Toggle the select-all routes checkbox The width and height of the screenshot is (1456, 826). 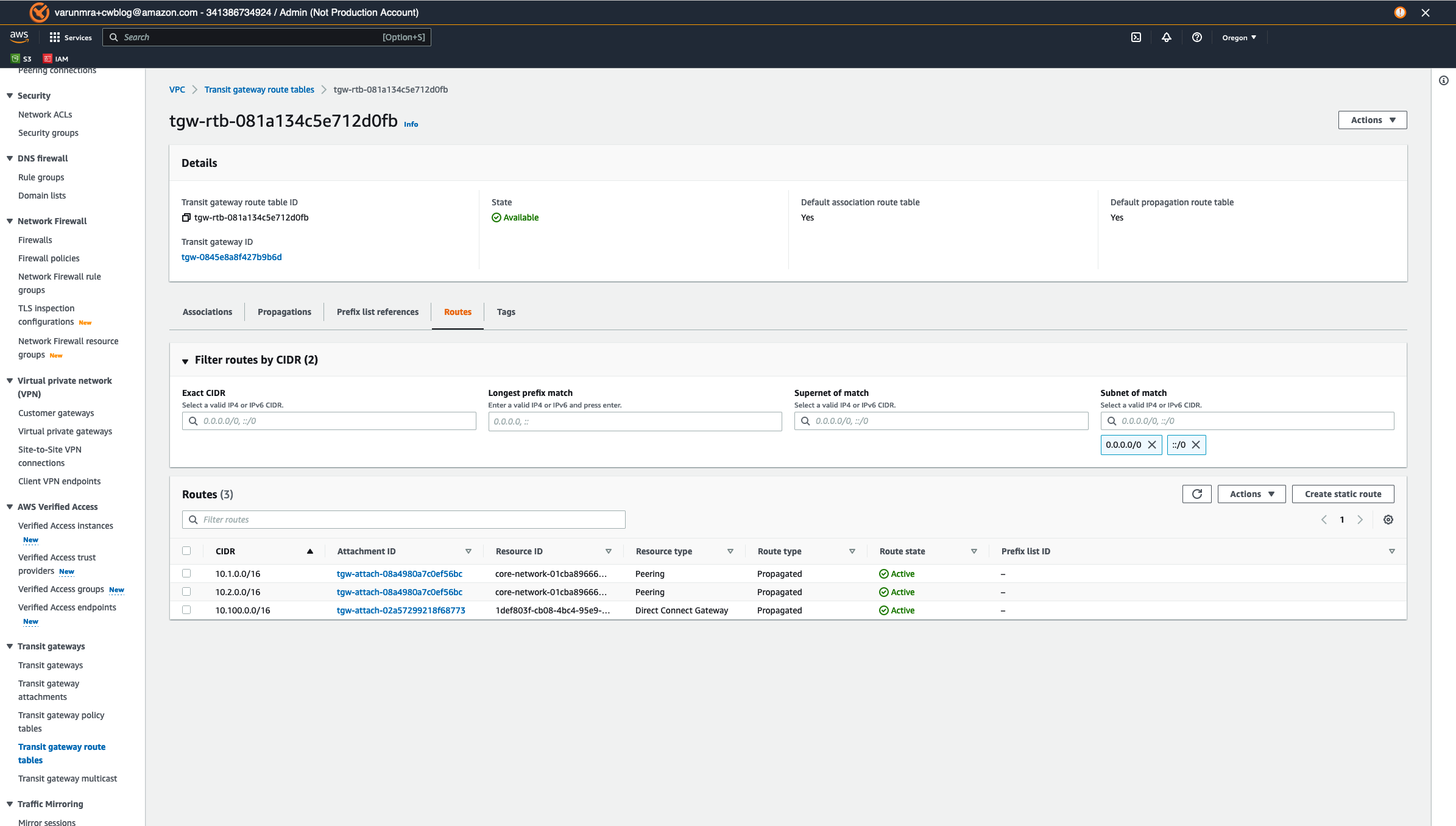[186, 551]
